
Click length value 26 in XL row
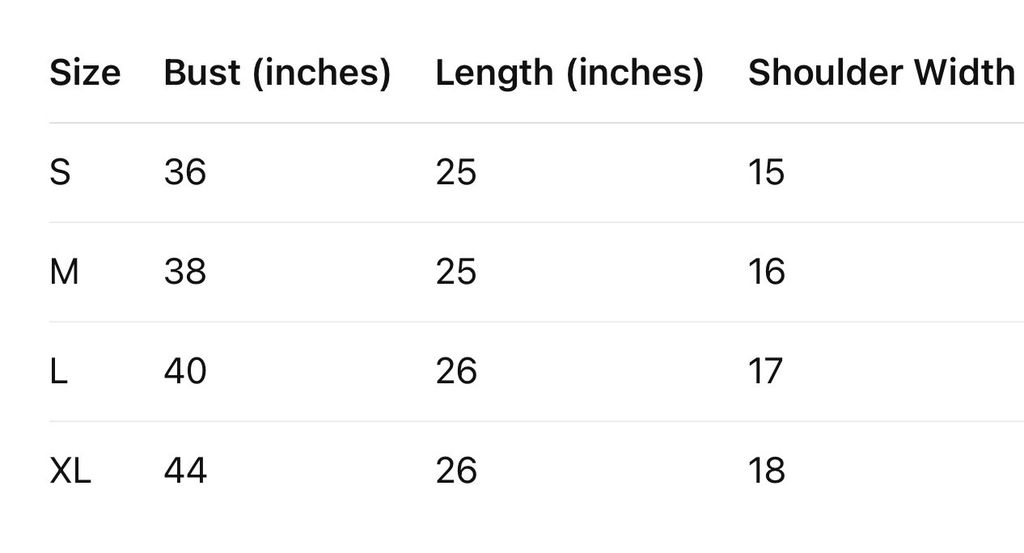[x=456, y=471]
